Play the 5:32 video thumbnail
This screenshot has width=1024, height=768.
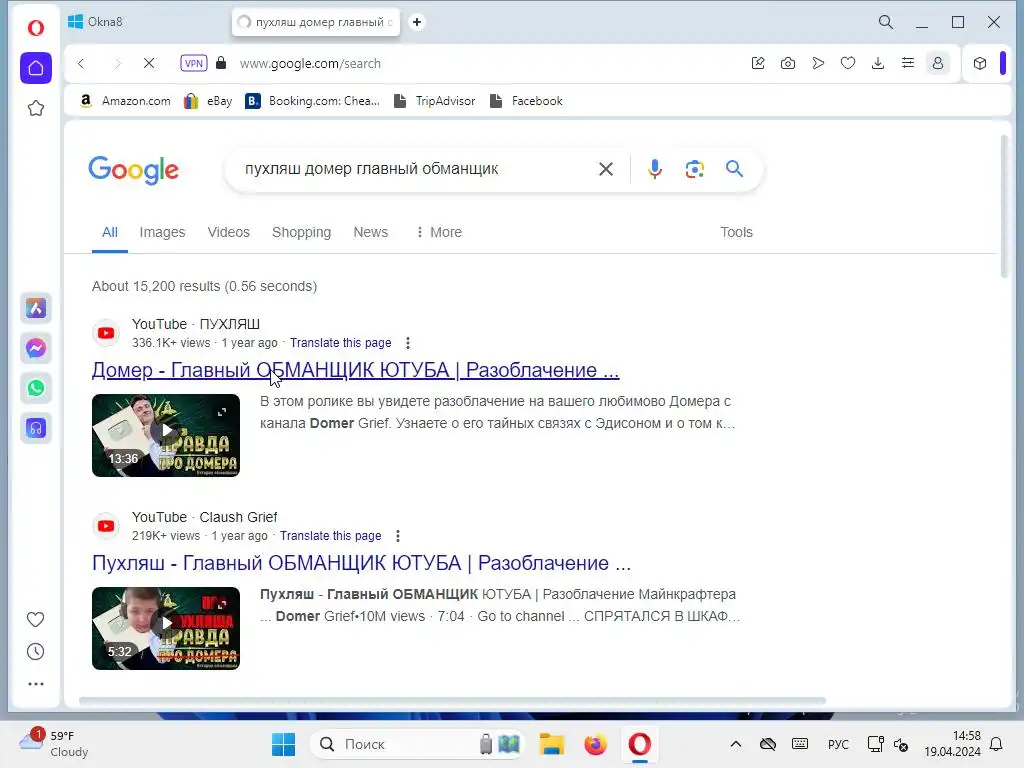tap(166, 628)
